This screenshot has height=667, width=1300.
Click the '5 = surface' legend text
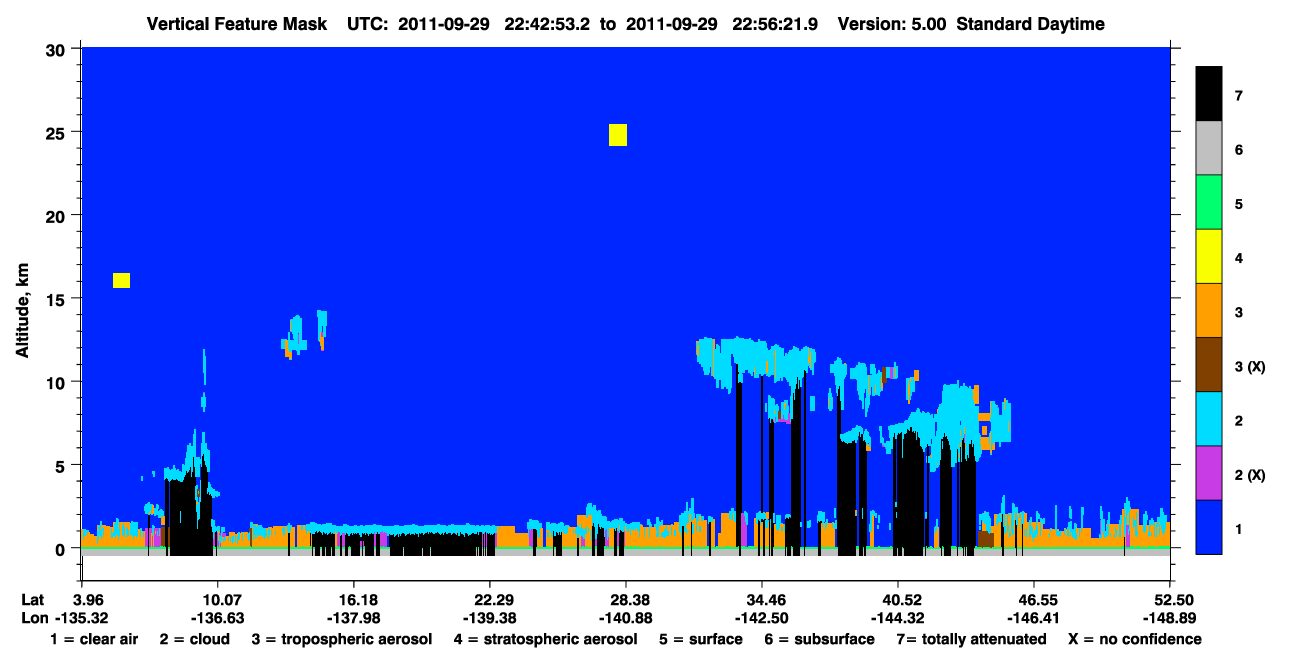[x=701, y=639]
